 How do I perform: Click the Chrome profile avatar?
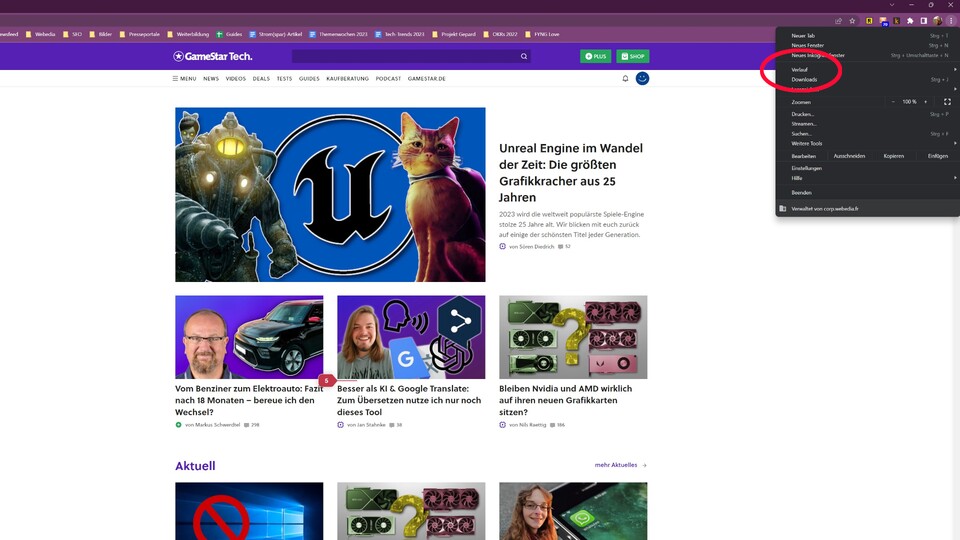pyautogui.click(x=937, y=20)
